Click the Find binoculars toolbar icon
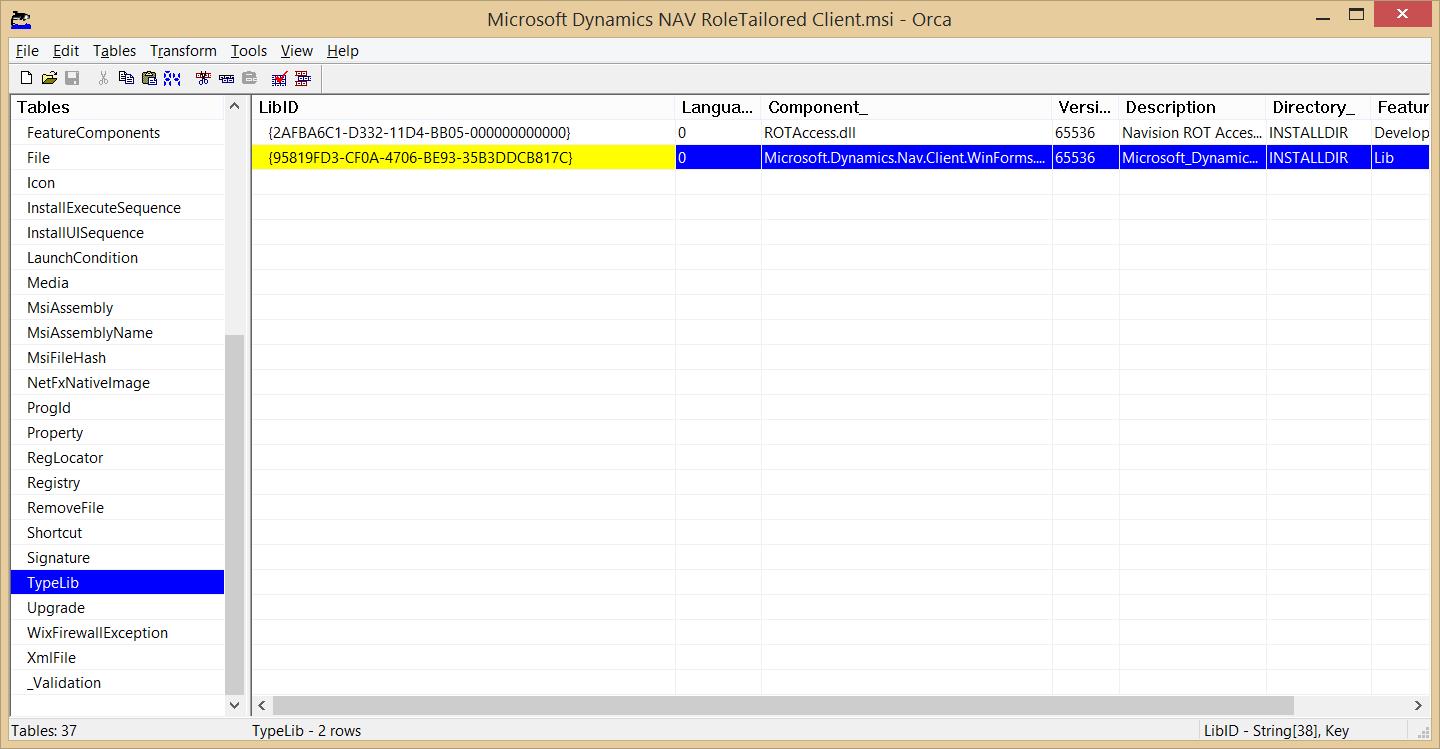The image size is (1440, 749). coord(172,78)
